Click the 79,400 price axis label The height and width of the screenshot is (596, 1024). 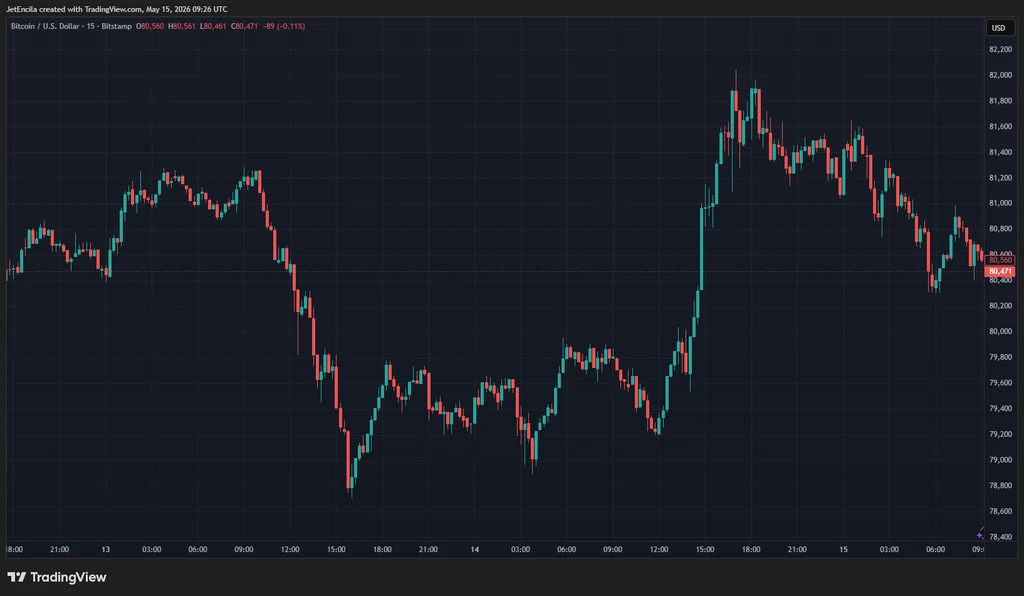[x=1000, y=408]
